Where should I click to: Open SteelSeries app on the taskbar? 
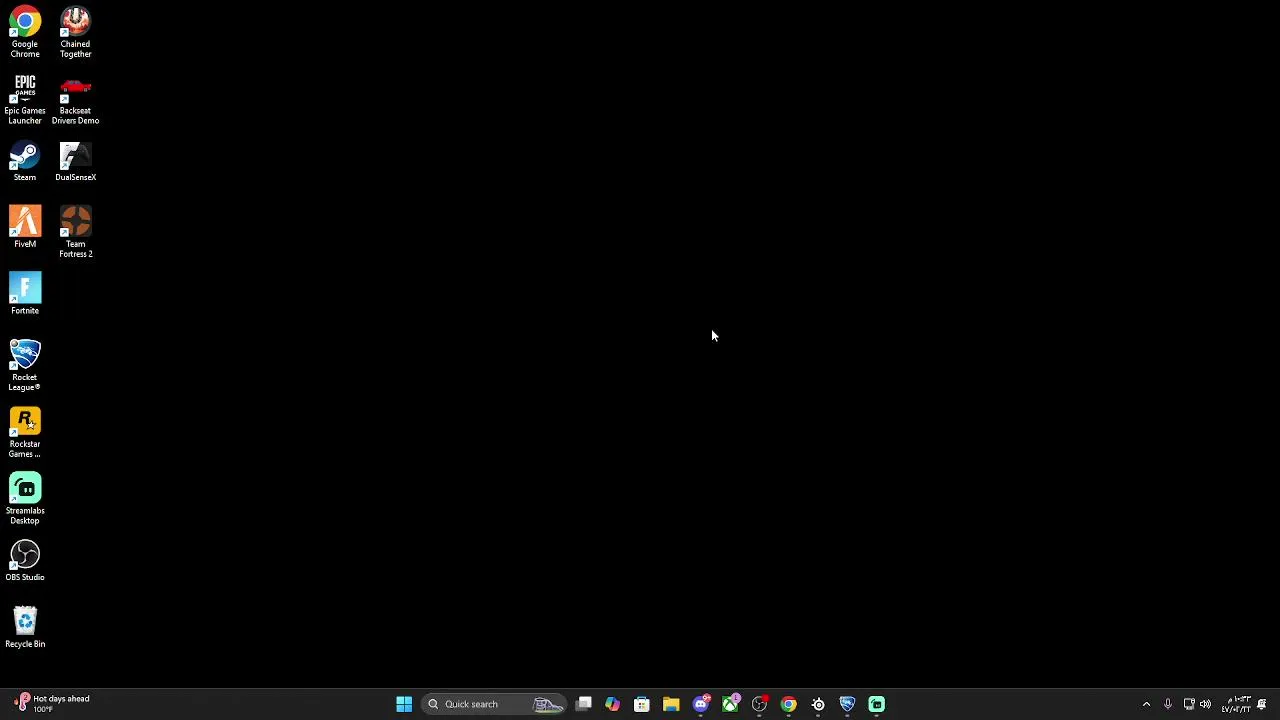point(818,704)
